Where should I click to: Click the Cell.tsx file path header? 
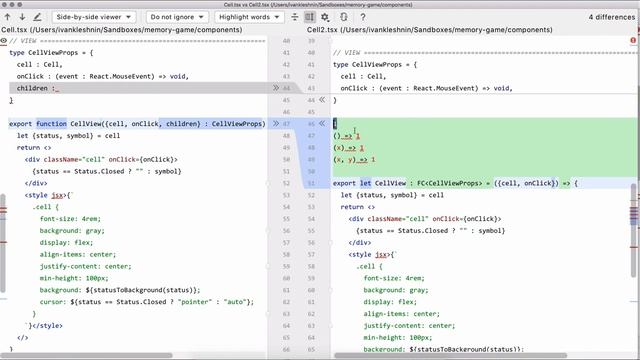click(x=122, y=30)
